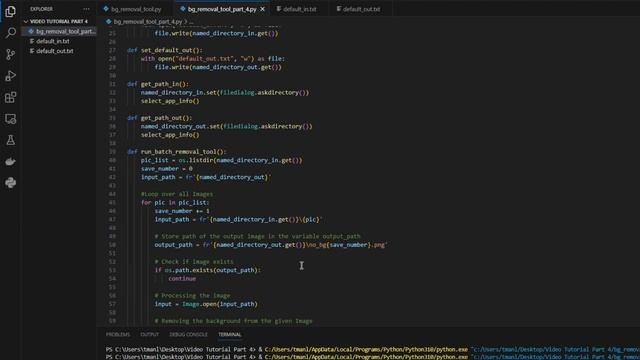Click 'def get_path_out():' code line
Viewport: 640px width, 360px height.
coord(160,118)
